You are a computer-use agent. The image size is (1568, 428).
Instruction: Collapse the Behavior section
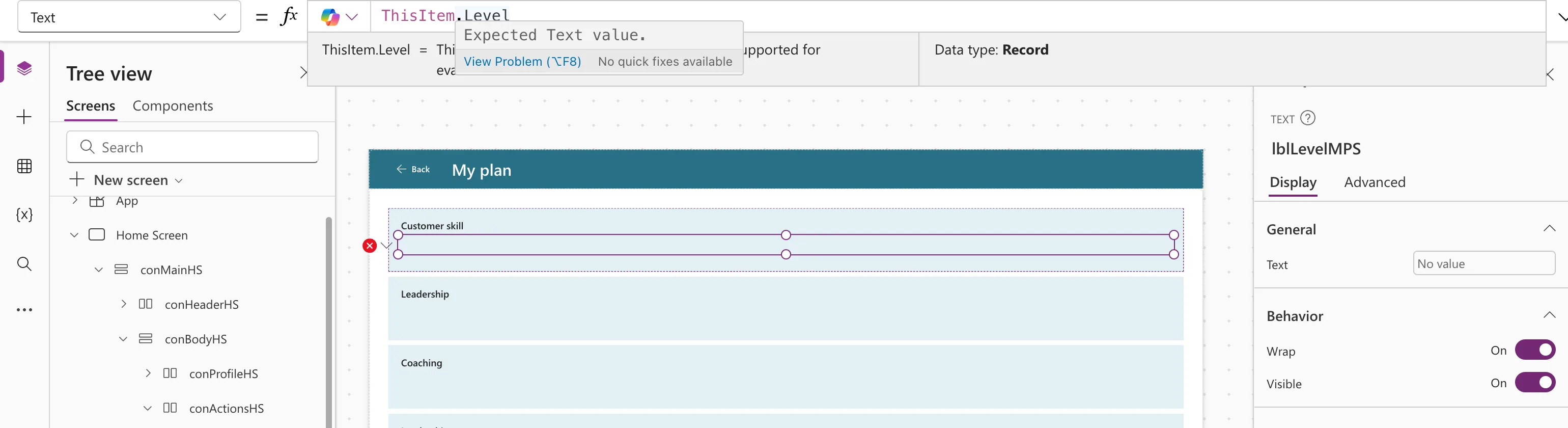1549,315
